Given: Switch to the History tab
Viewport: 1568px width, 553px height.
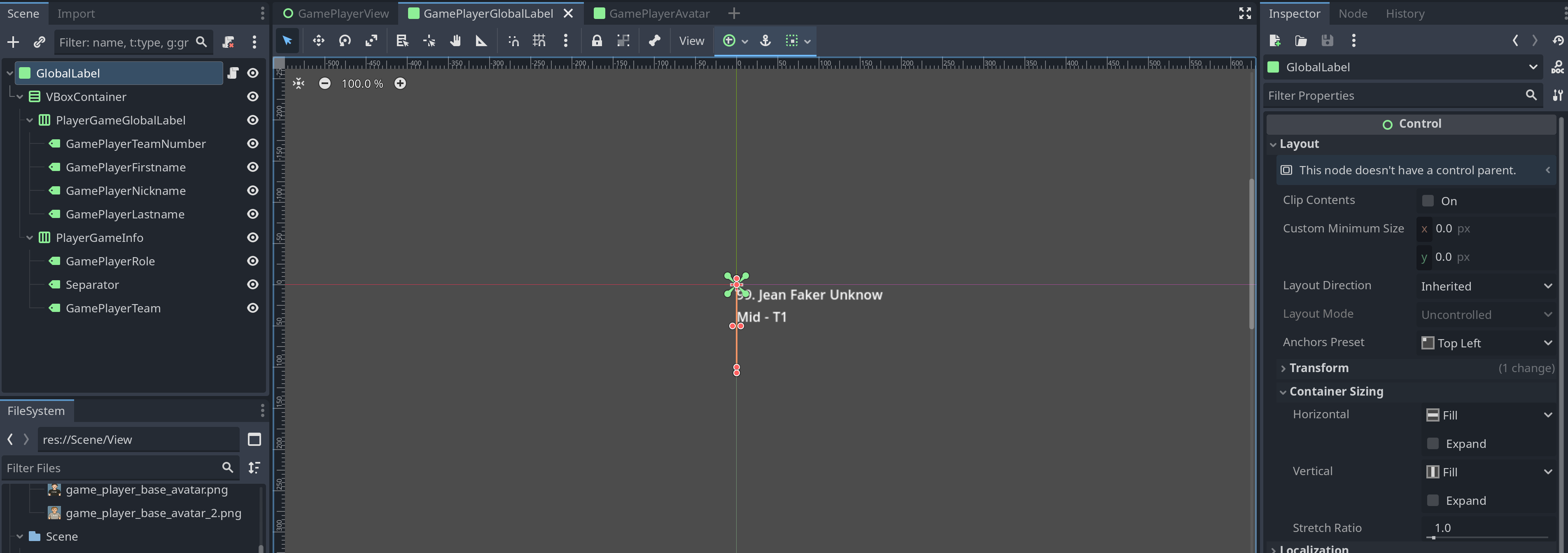Looking at the screenshot, I should 1405,14.
